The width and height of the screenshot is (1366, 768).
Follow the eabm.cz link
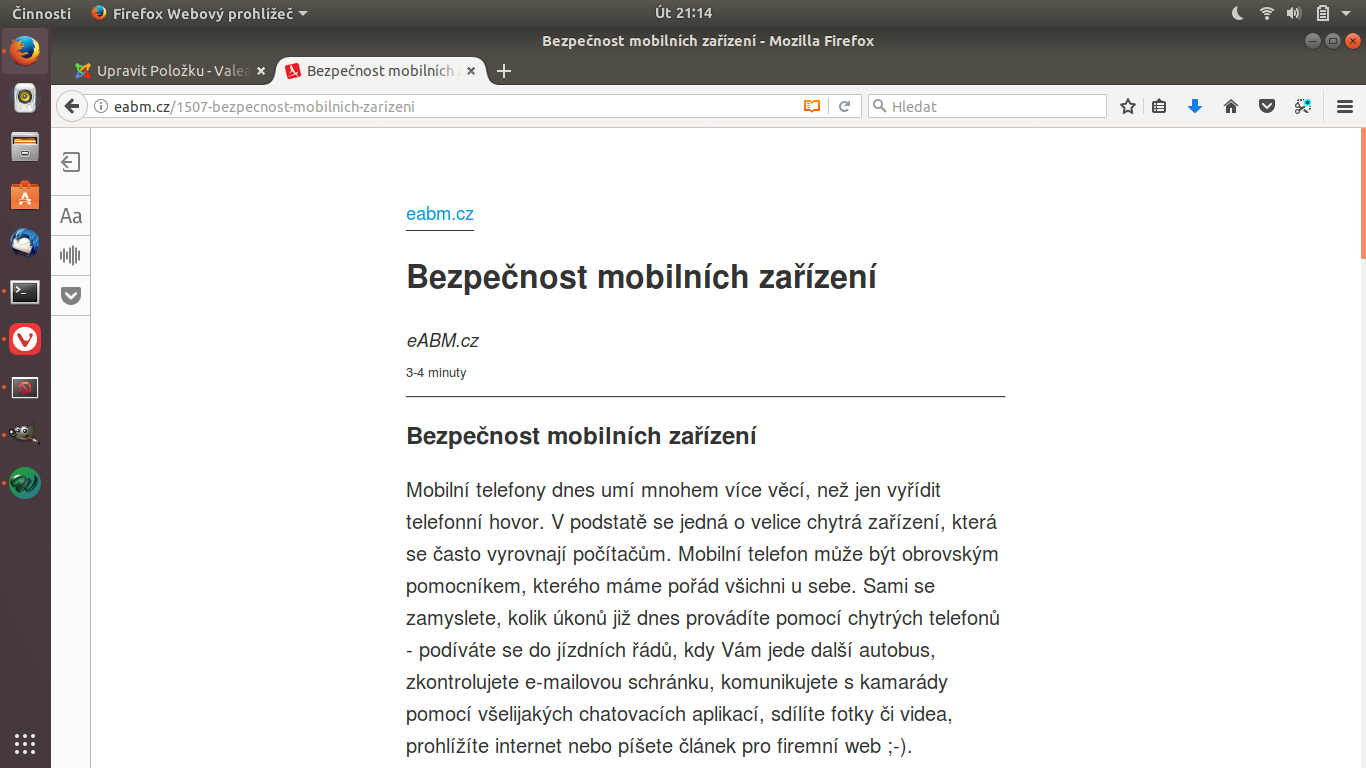click(x=440, y=214)
